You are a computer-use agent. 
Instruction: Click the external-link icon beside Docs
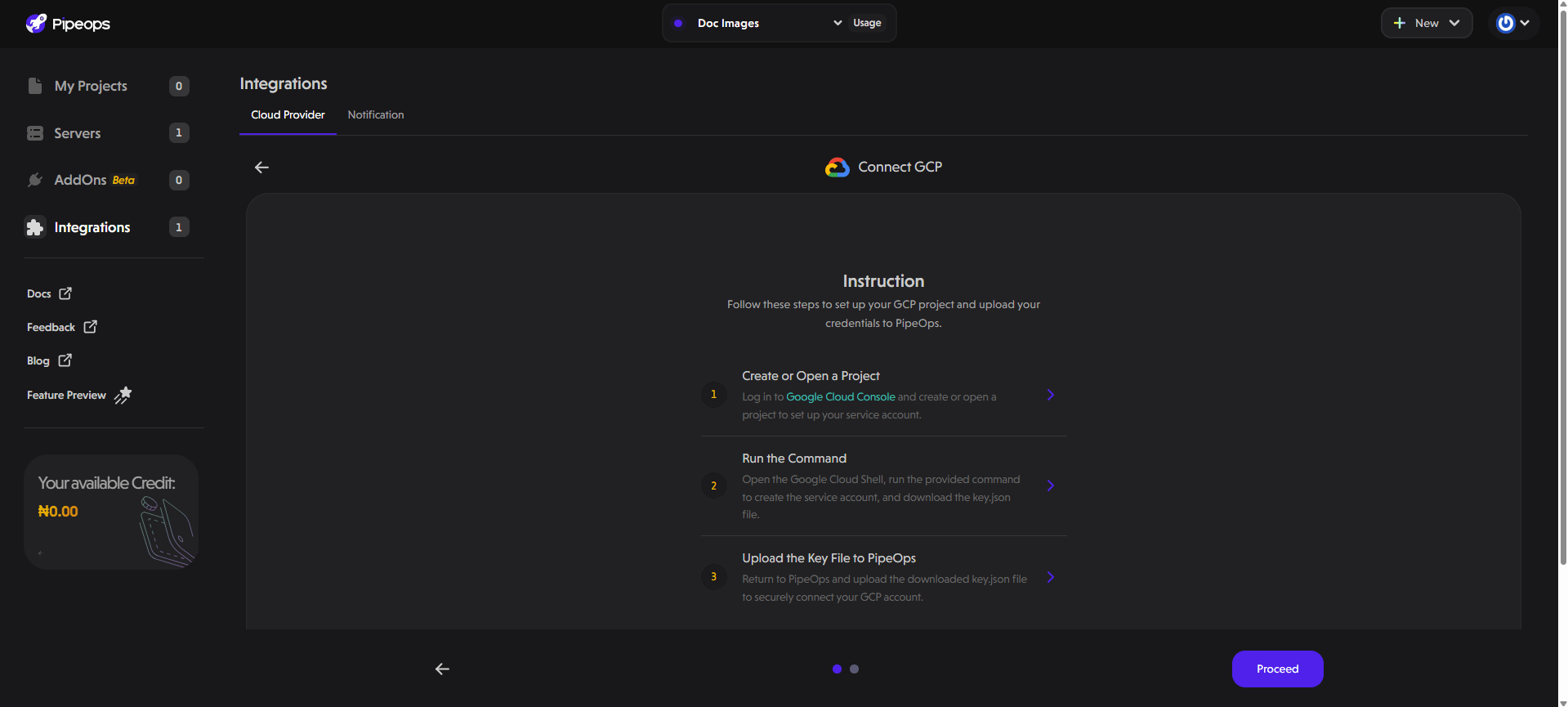[65, 293]
